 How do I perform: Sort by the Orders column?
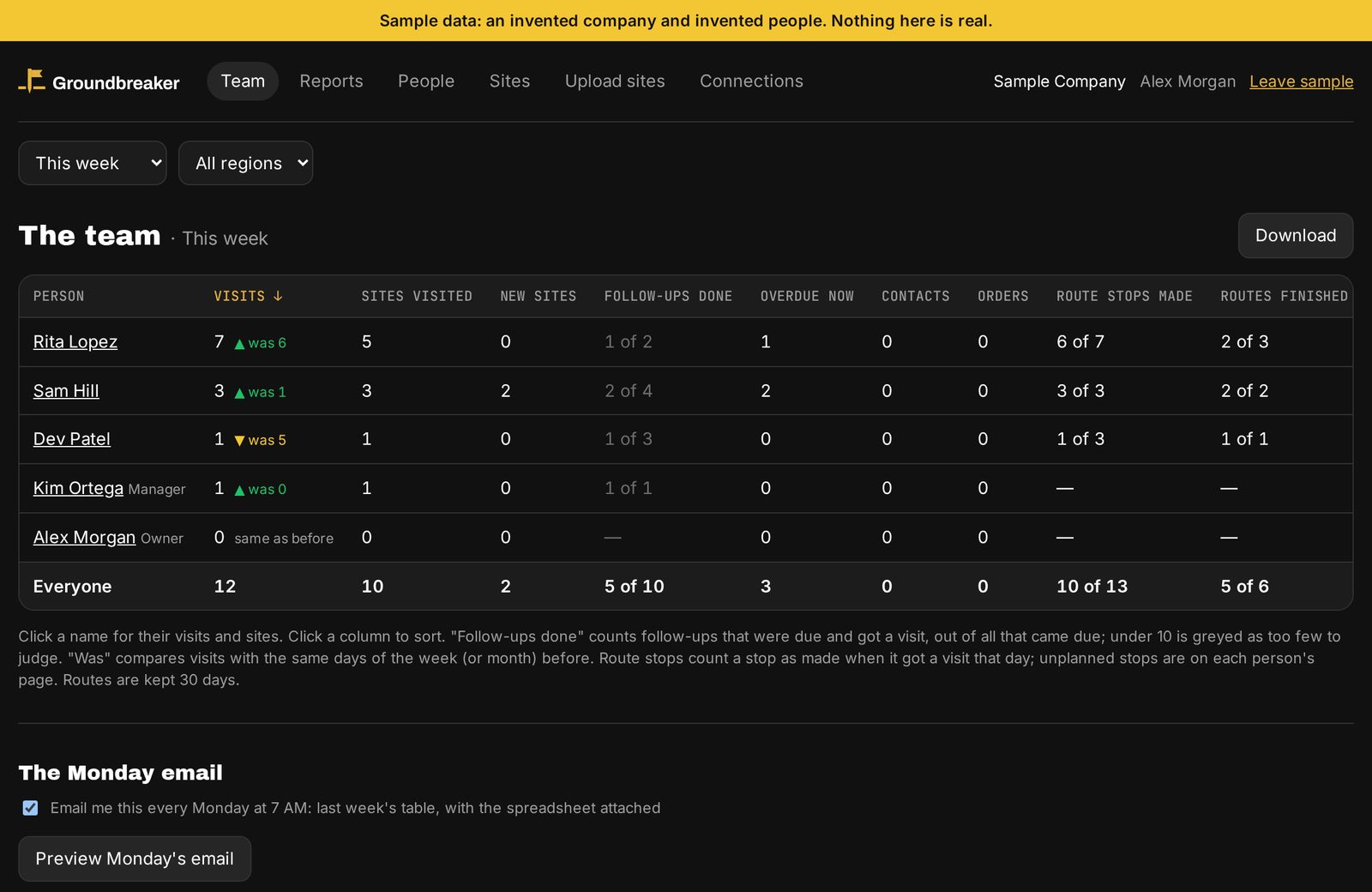pos(1003,296)
